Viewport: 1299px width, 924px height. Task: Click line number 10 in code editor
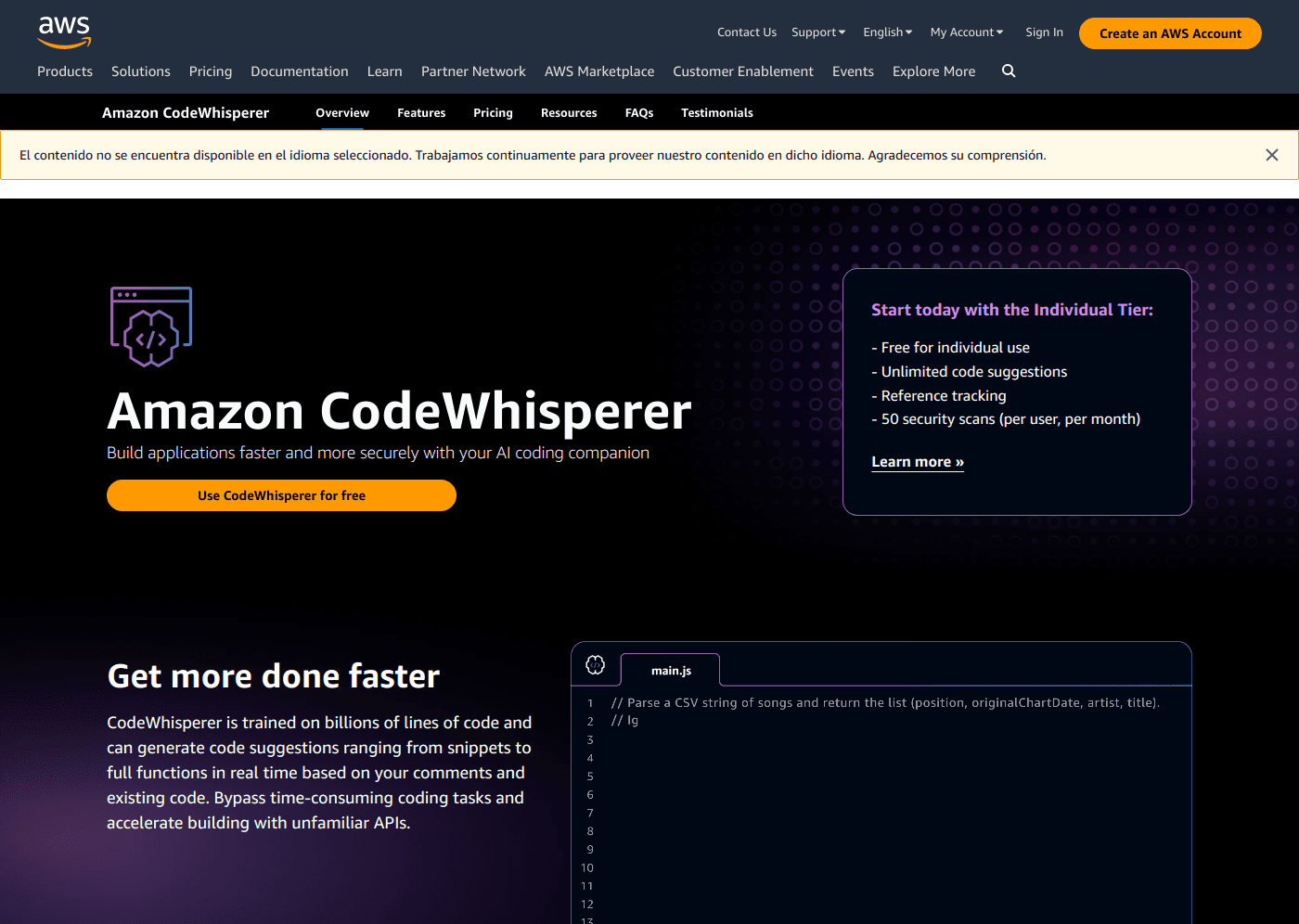click(x=587, y=868)
